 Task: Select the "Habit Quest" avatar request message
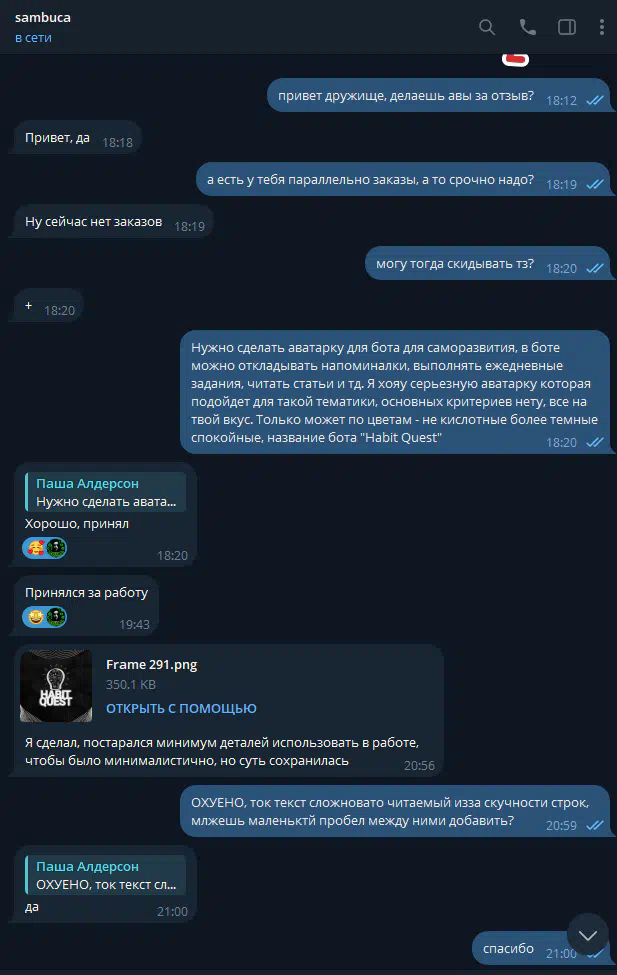394,392
